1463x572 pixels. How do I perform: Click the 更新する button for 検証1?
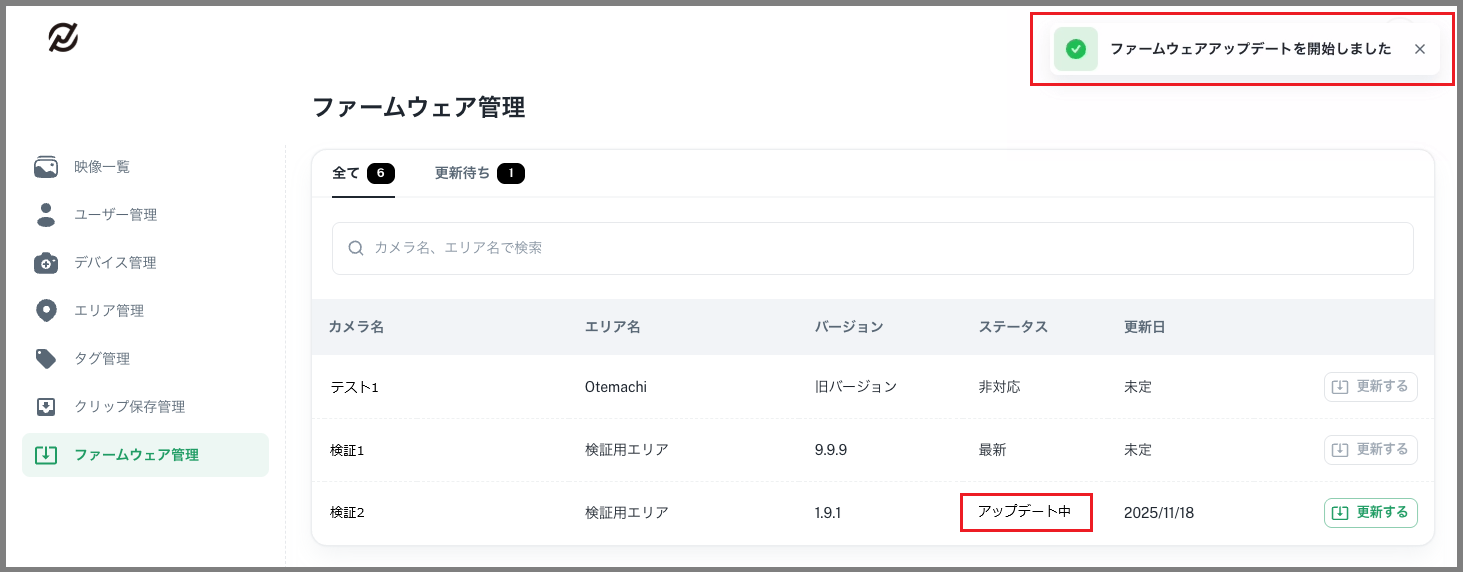tap(1370, 450)
